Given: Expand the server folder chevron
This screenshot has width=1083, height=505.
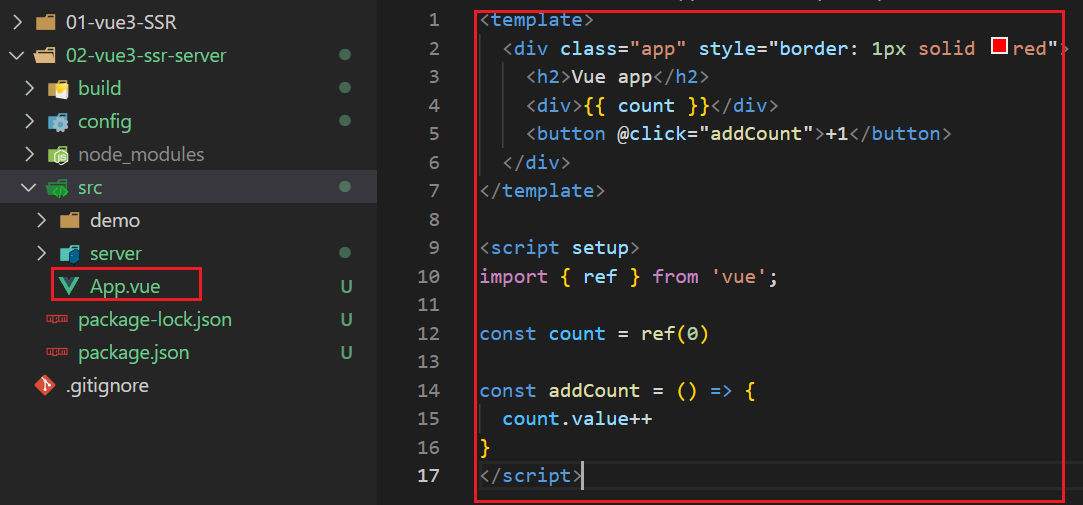Looking at the screenshot, I should pyautogui.click(x=41, y=254).
